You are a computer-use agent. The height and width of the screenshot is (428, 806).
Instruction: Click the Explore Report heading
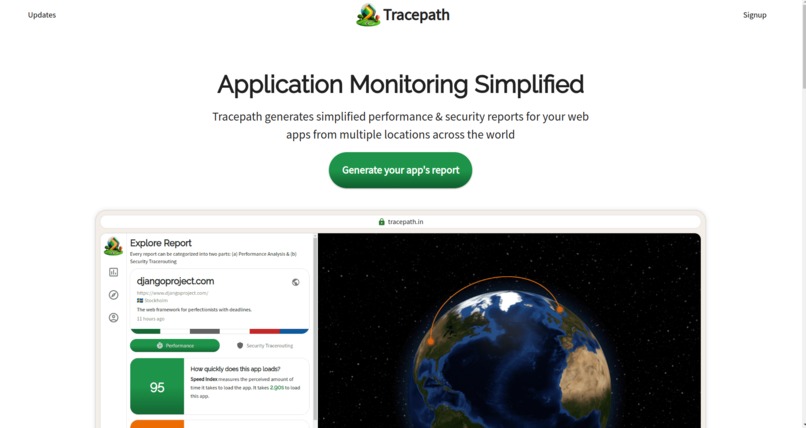pos(160,243)
